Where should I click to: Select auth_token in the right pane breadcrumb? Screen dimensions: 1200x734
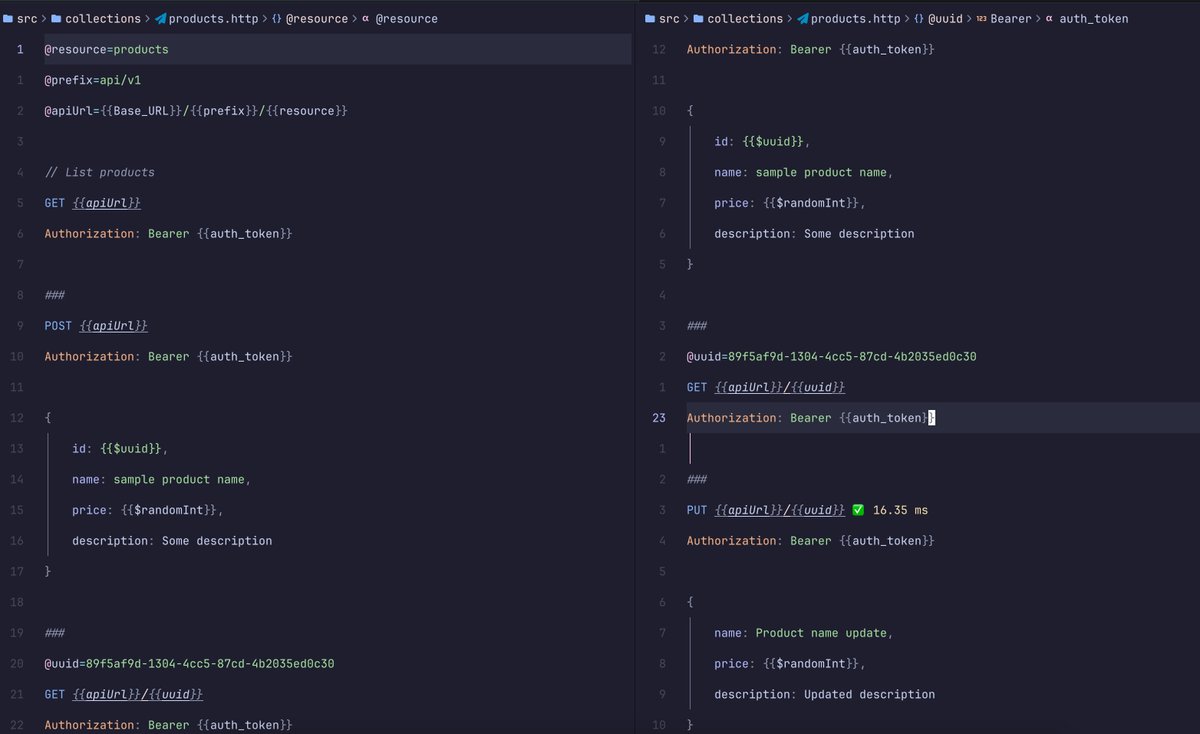point(1094,18)
